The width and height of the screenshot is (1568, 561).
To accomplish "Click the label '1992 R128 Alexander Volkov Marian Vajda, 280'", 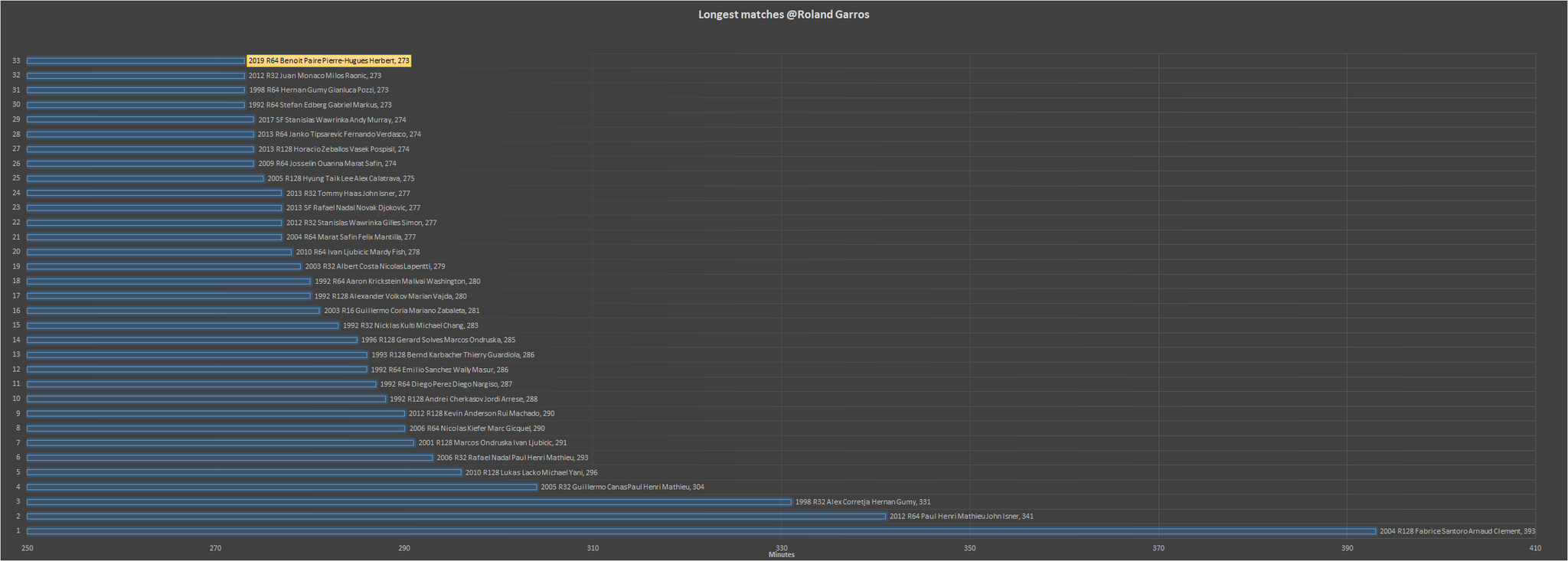I will point(390,296).
